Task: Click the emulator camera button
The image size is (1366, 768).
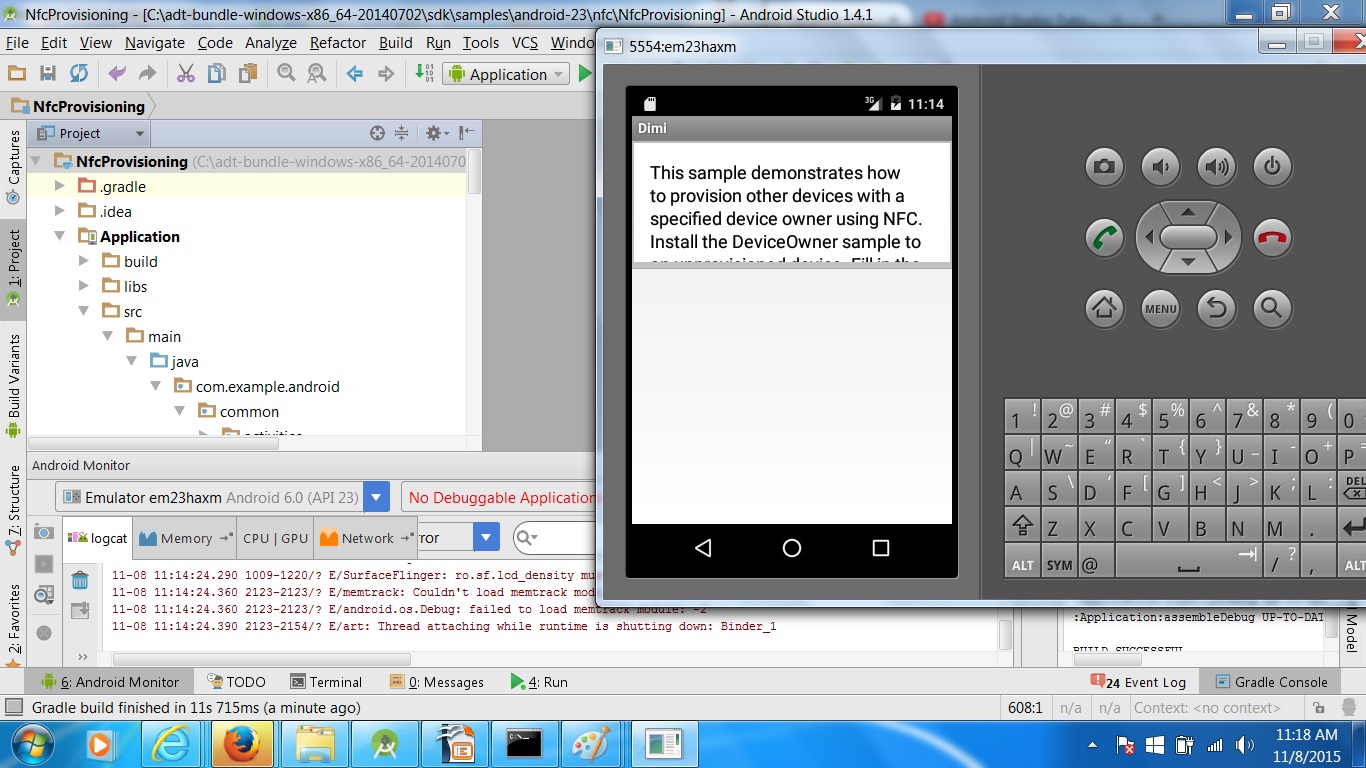Action: 1104,166
